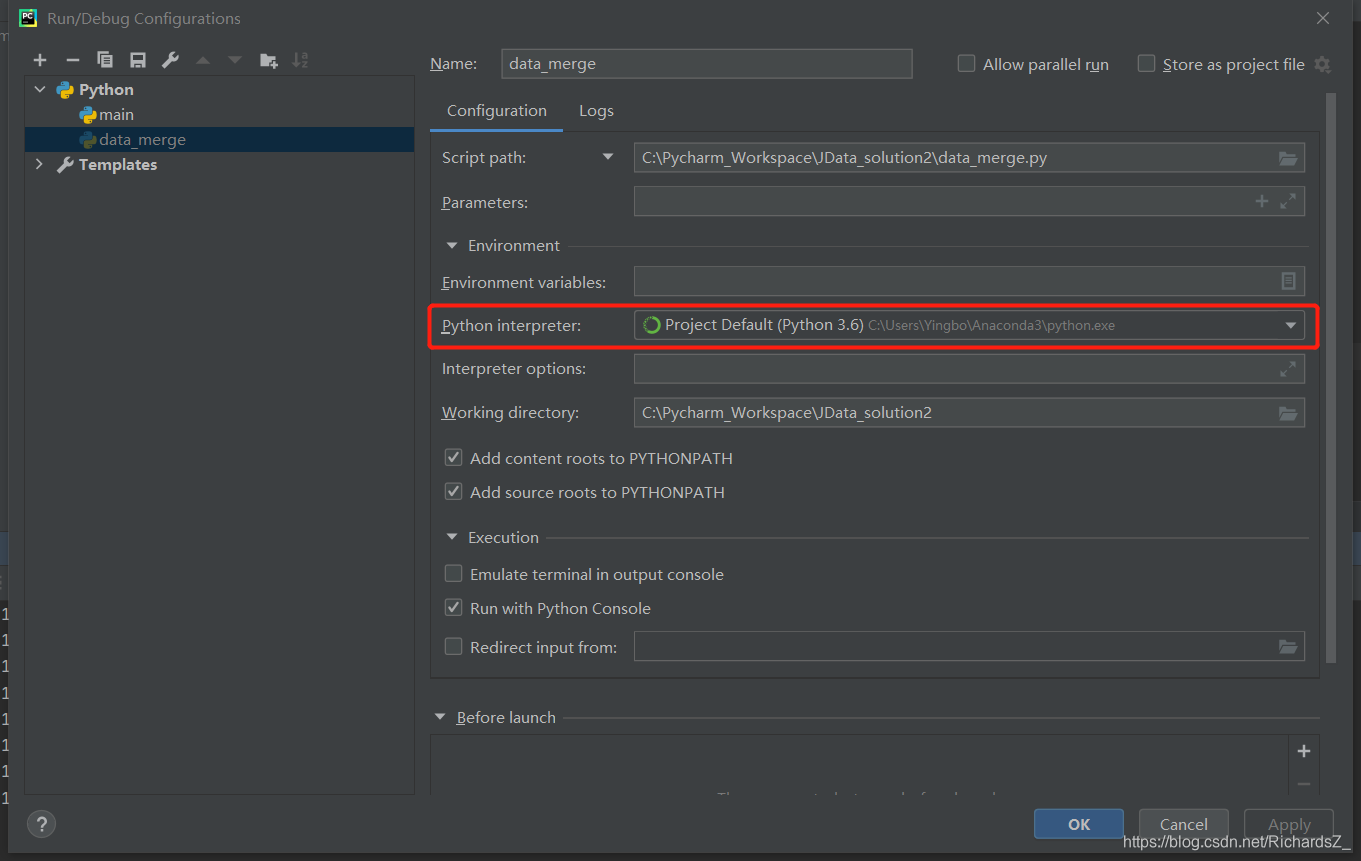The width and height of the screenshot is (1361, 861).
Task: Add before launch task plus icon
Action: tap(1304, 751)
